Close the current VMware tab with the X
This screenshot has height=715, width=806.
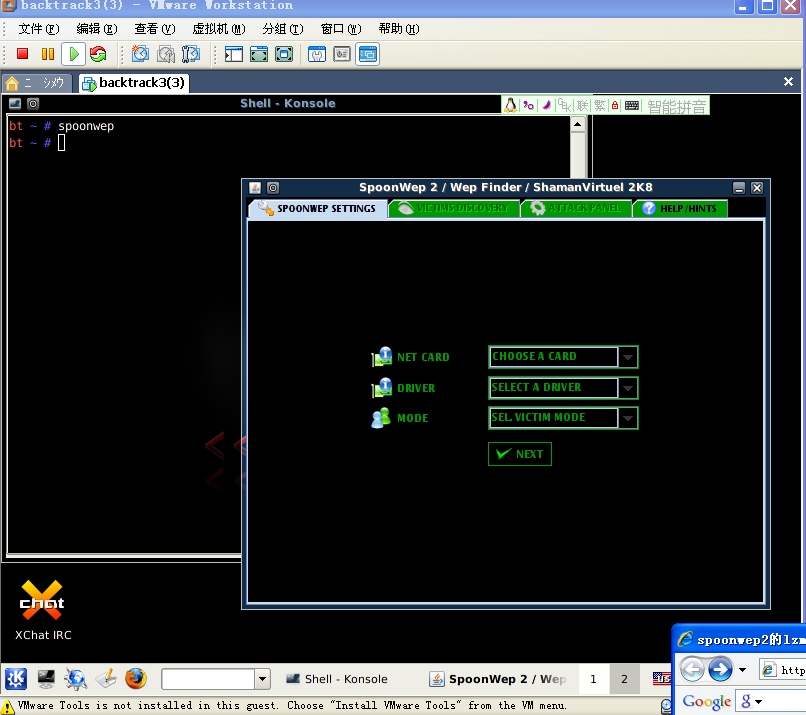click(788, 82)
